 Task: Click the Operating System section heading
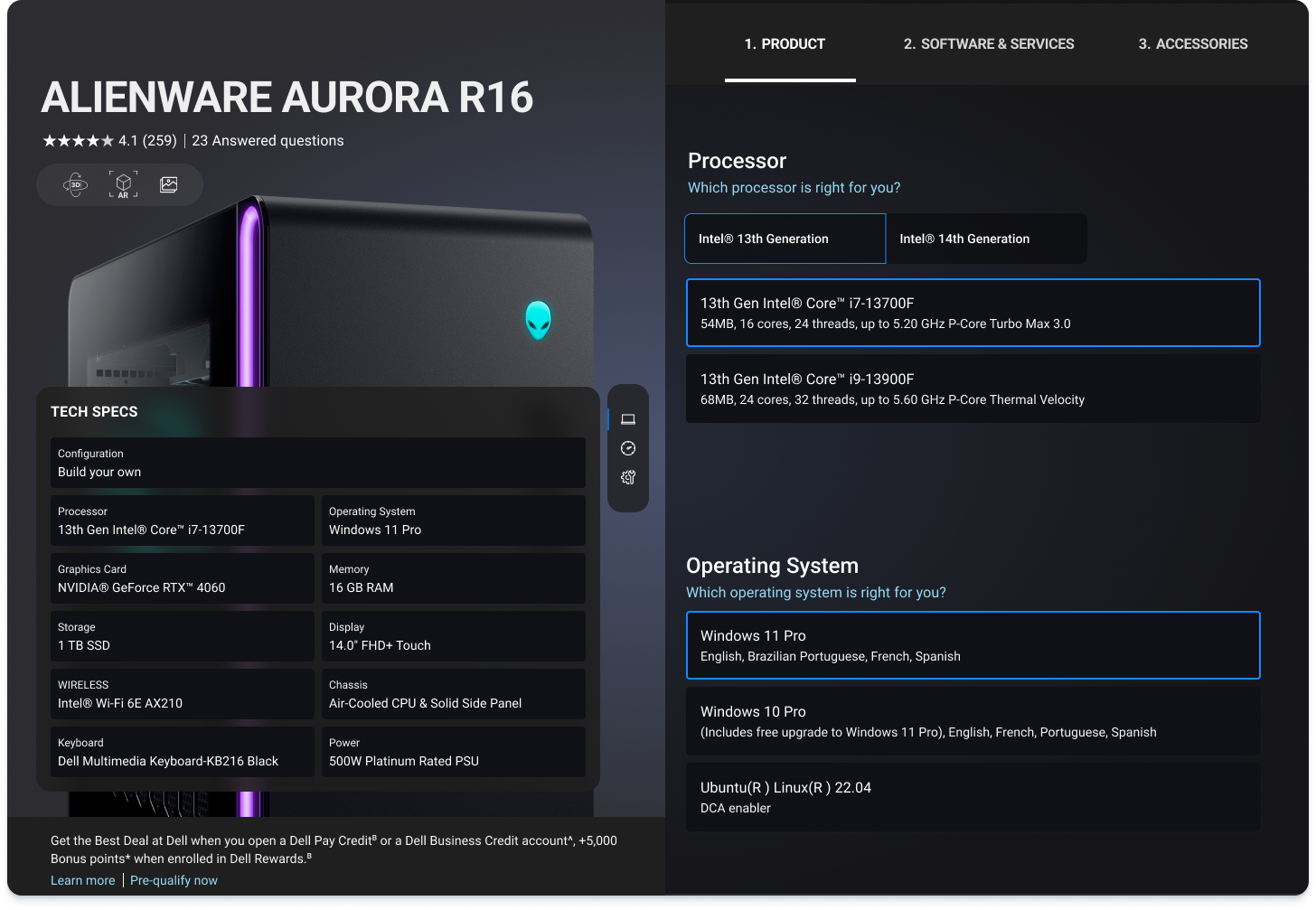click(772, 566)
